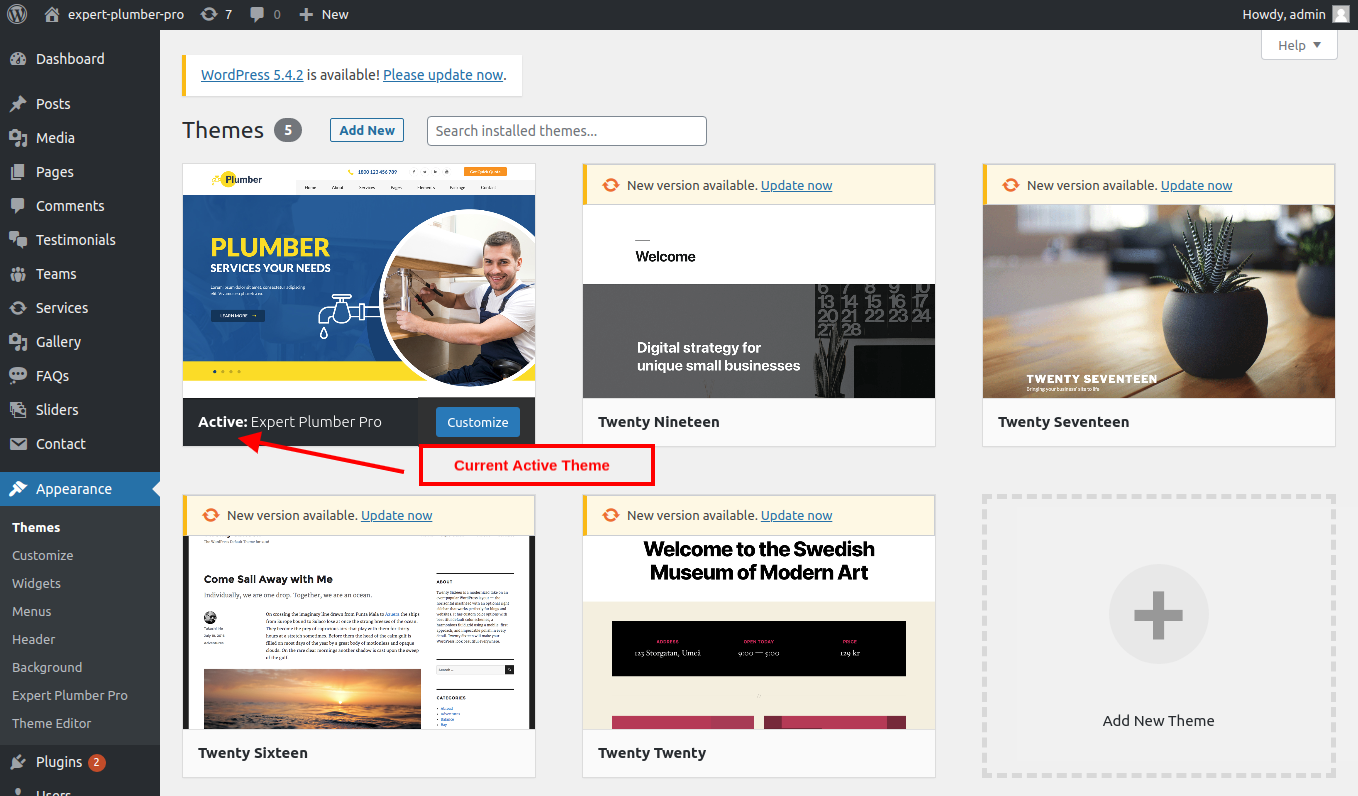
Task: Click the updates icon showing 7
Action: click(209, 14)
